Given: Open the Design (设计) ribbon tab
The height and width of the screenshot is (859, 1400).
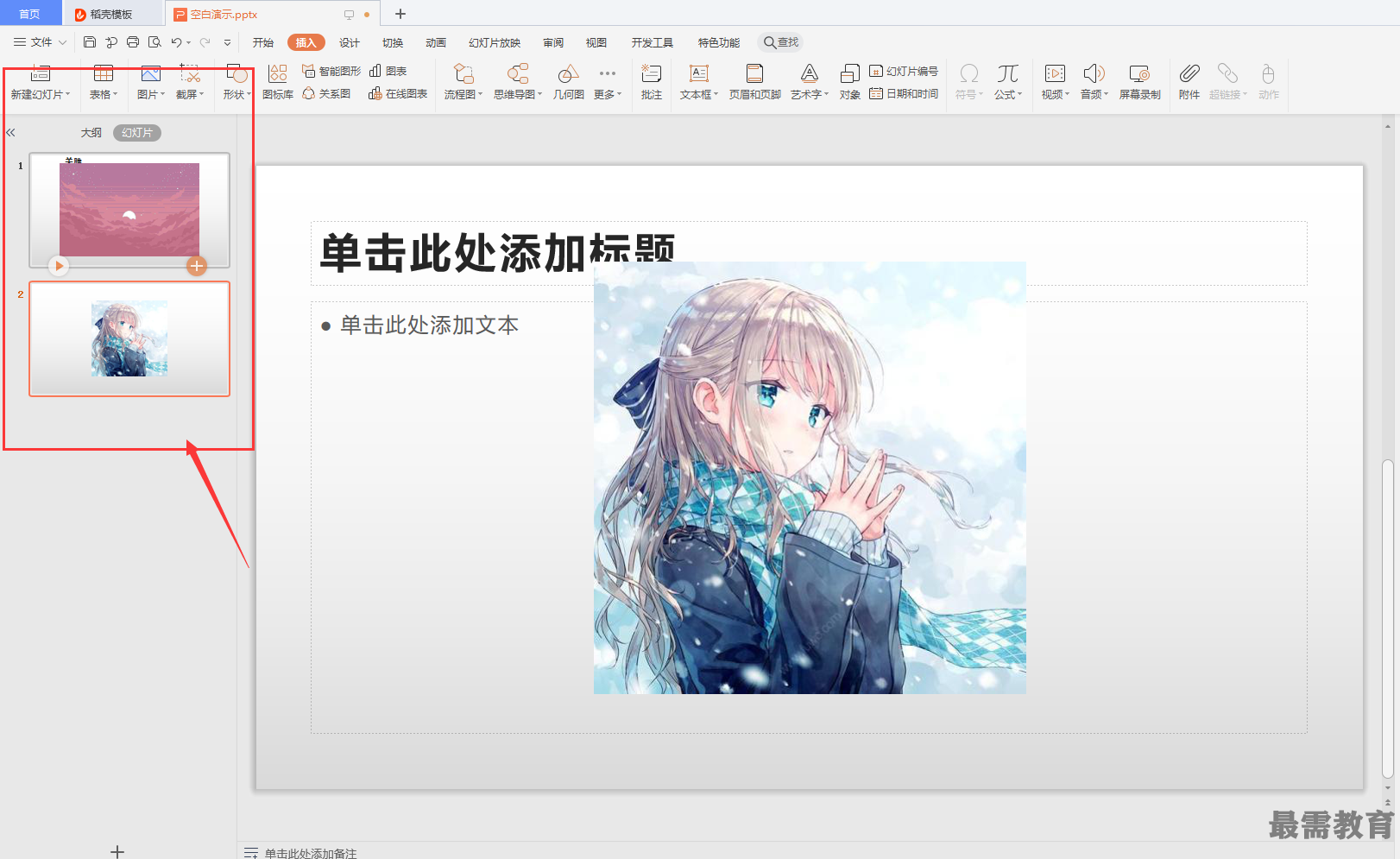Looking at the screenshot, I should pos(350,42).
